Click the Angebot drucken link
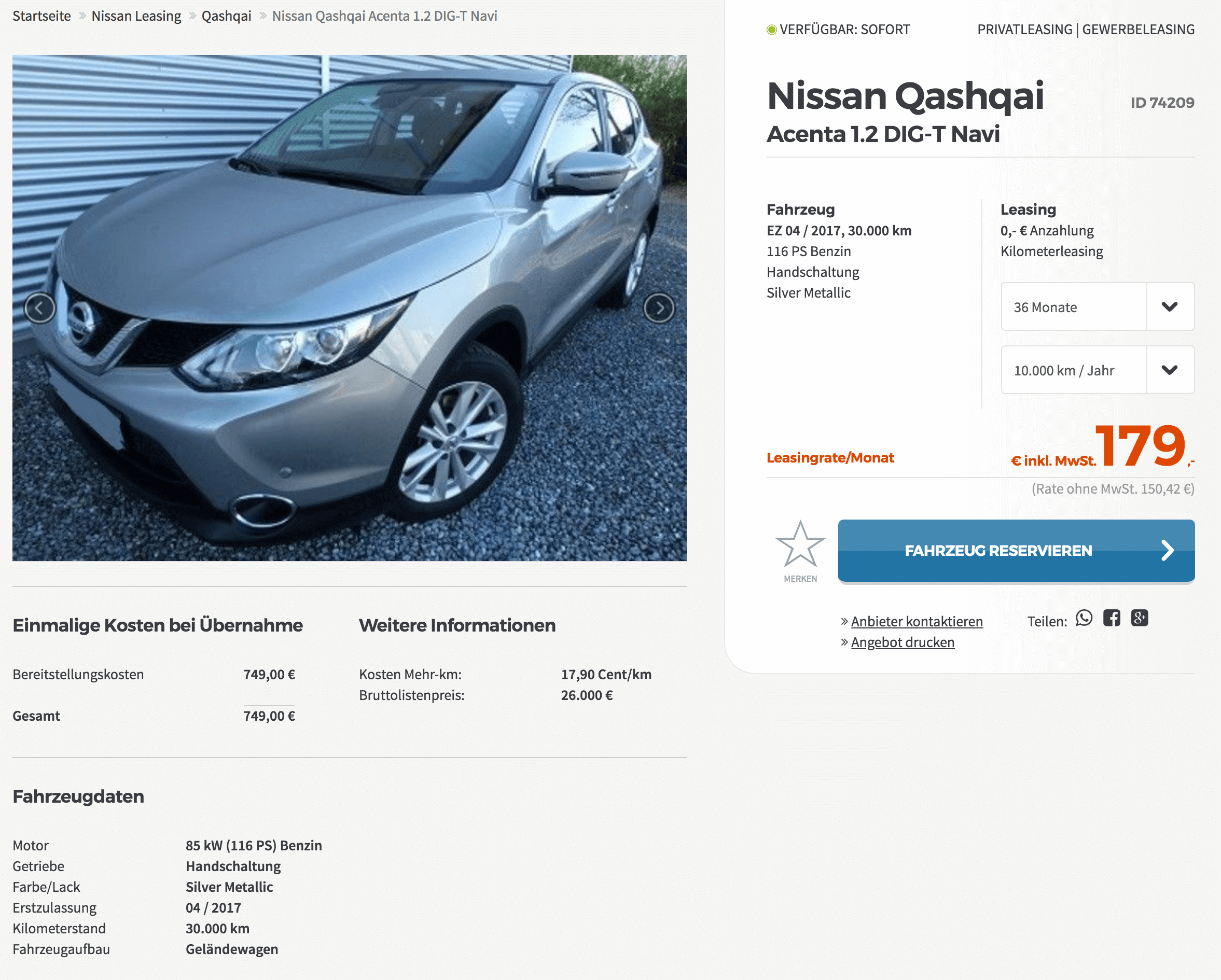 (x=903, y=642)
